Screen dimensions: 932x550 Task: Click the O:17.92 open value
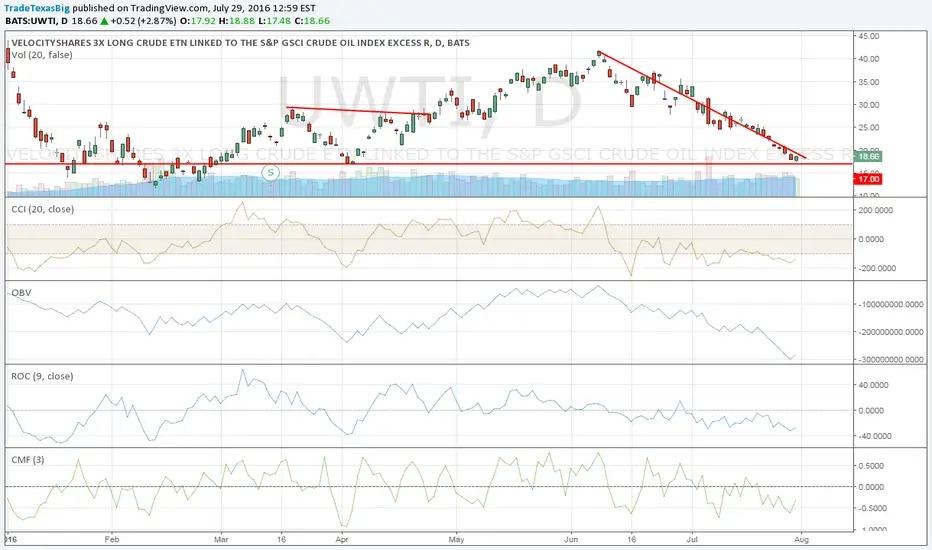click(x=197, y=21)
